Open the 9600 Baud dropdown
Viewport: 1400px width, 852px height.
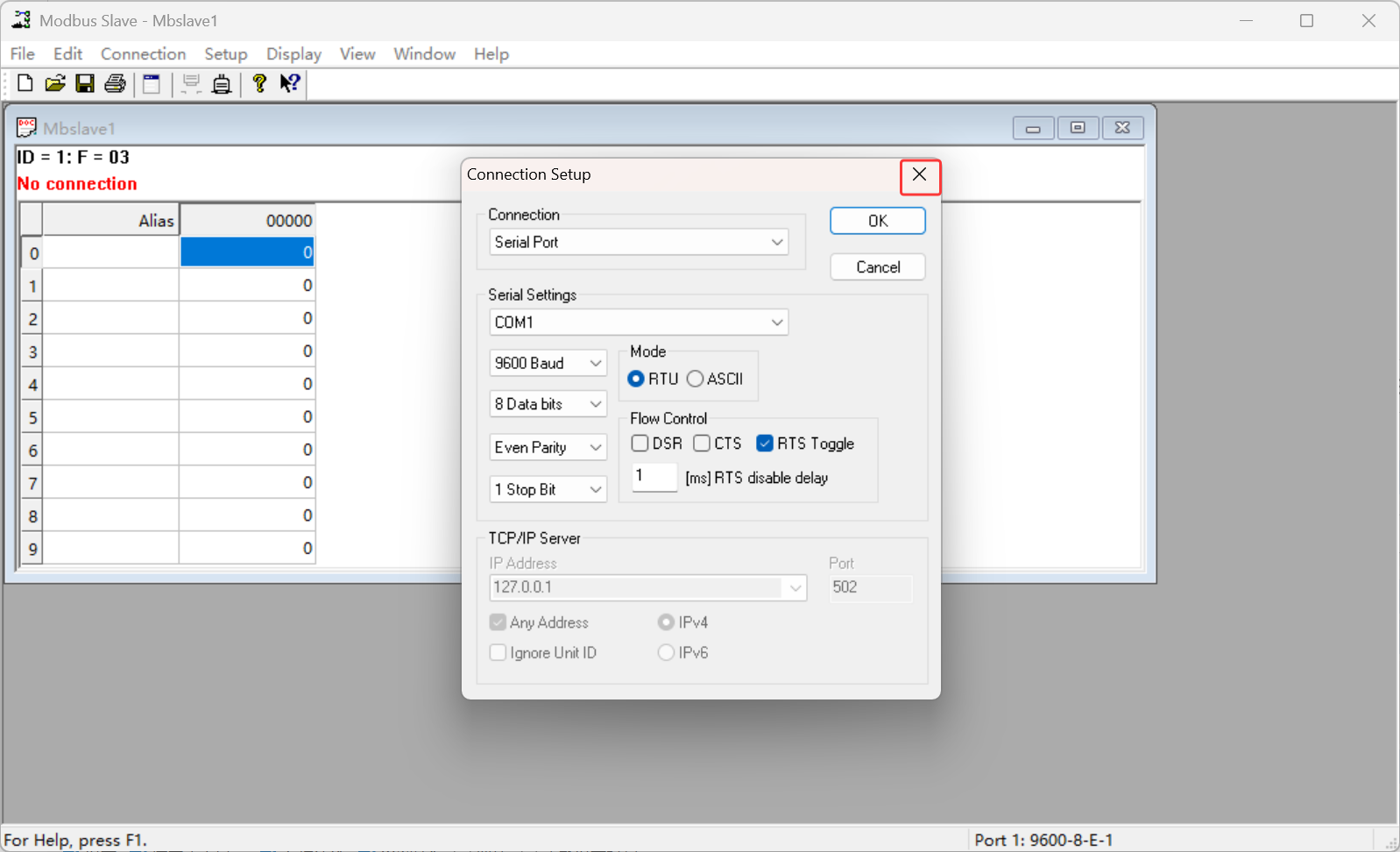[548, 363]
